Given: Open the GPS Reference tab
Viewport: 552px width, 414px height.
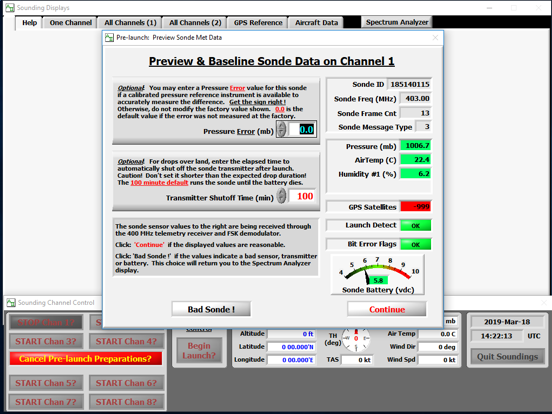Looking at the screenshot, I should (x=258, y=23).
